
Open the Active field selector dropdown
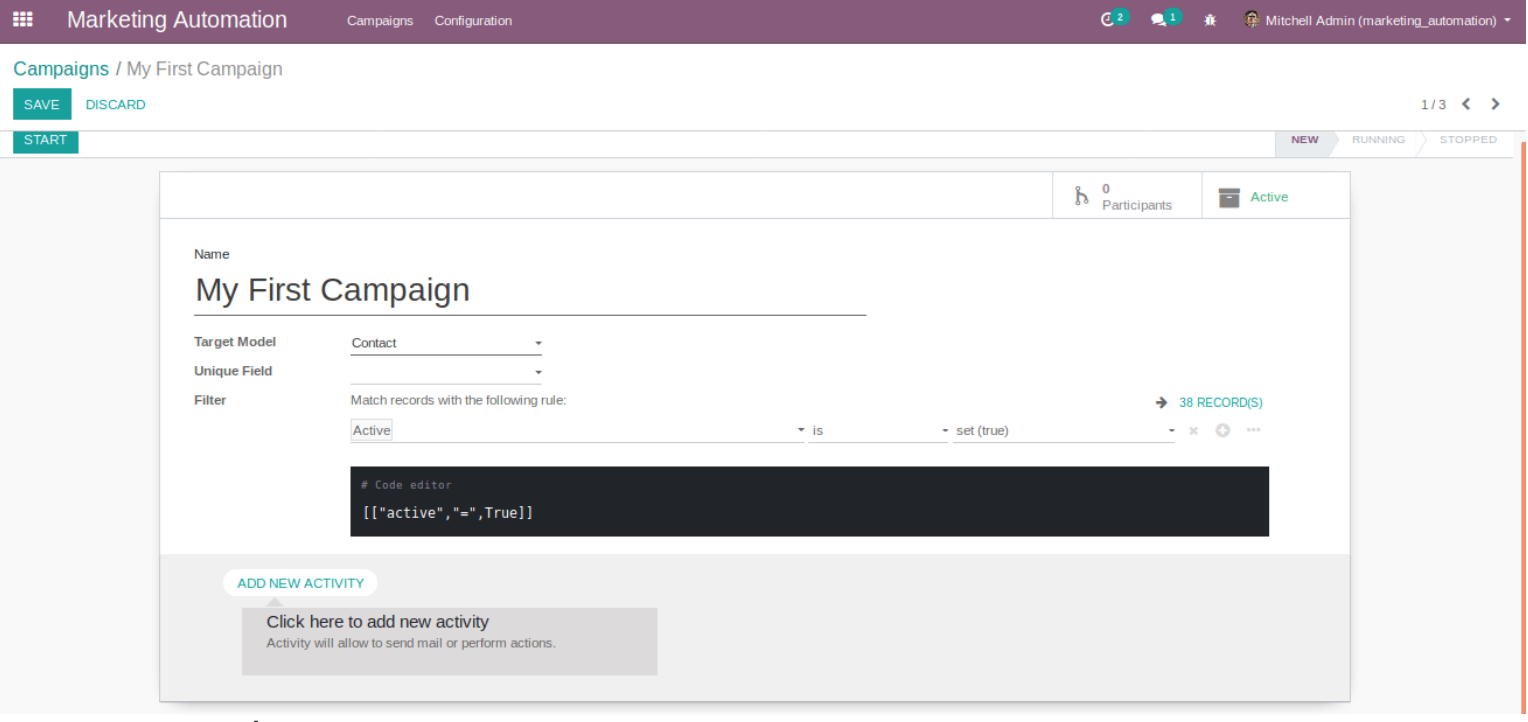pyautogui.click(x=578, y=430)
